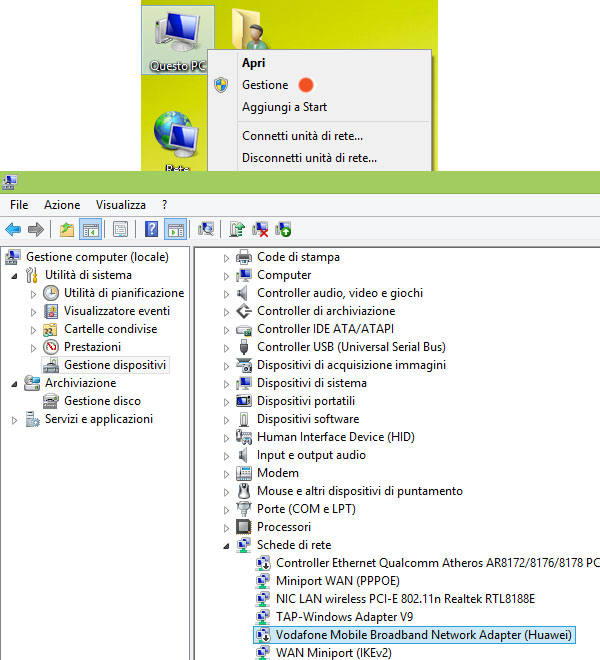Click the Scan for hardware changes icon
Viewport: 600px width, 660px height.
click(x=207, y=229)
